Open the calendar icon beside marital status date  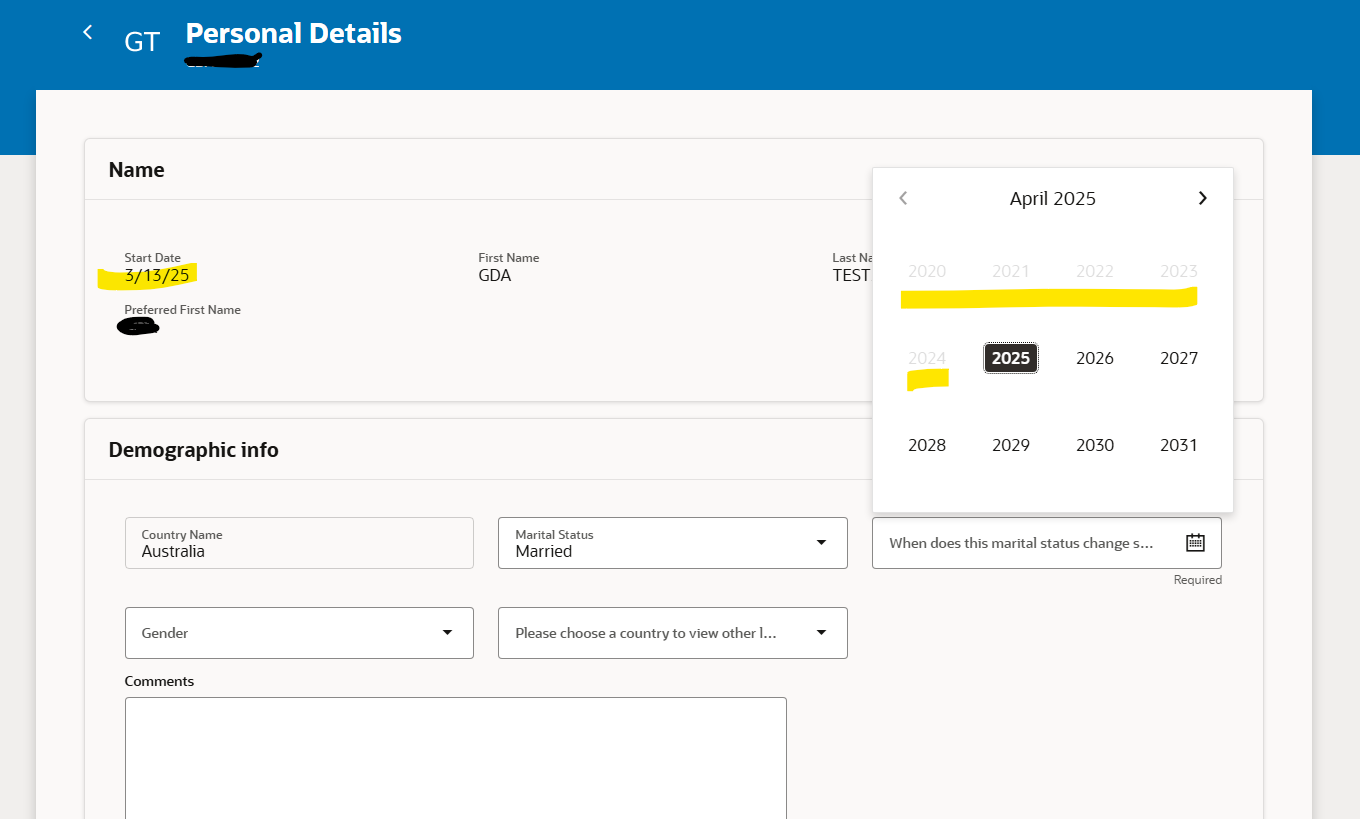(1195, 542)
